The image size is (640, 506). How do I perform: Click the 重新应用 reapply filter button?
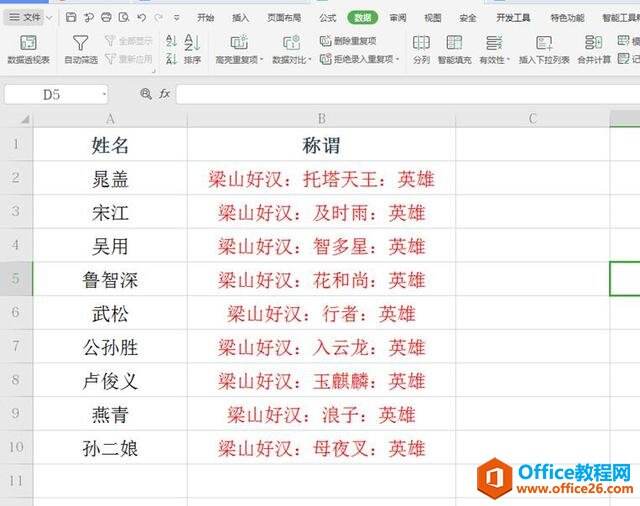tap(129, 59)
